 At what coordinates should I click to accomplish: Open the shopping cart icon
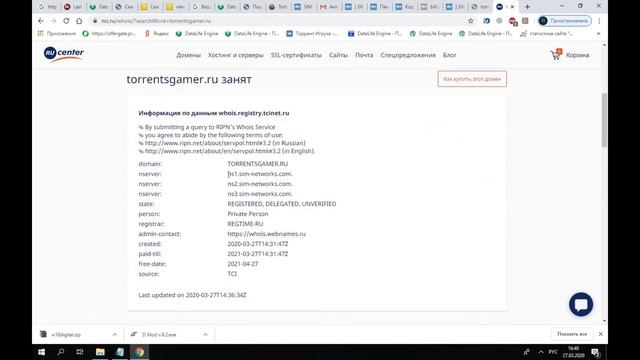[x=556, y=55]
